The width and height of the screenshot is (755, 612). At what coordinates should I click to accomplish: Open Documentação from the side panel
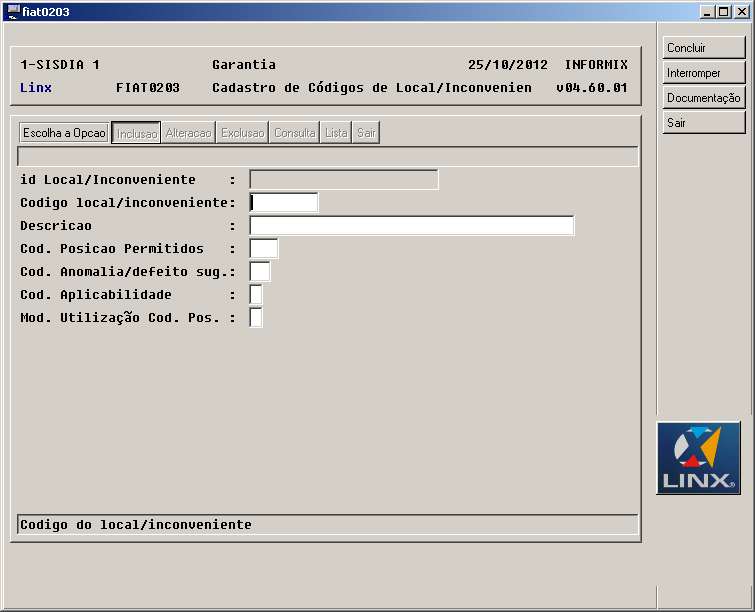(x=703, y=98)
